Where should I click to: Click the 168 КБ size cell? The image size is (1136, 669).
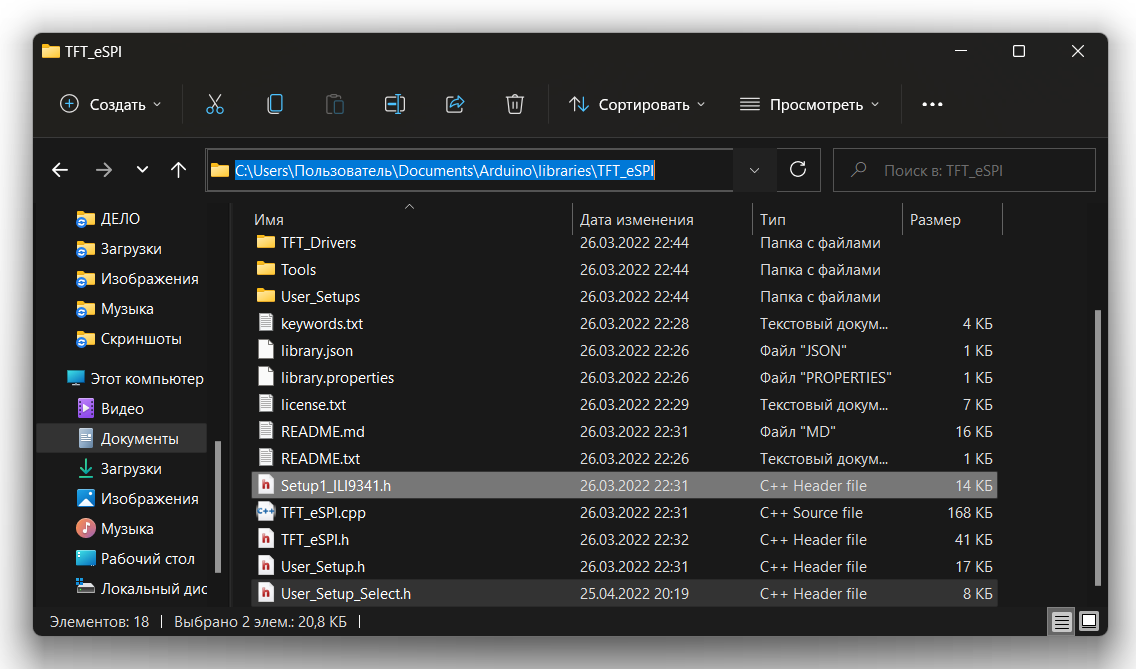[x=970, y=512]
